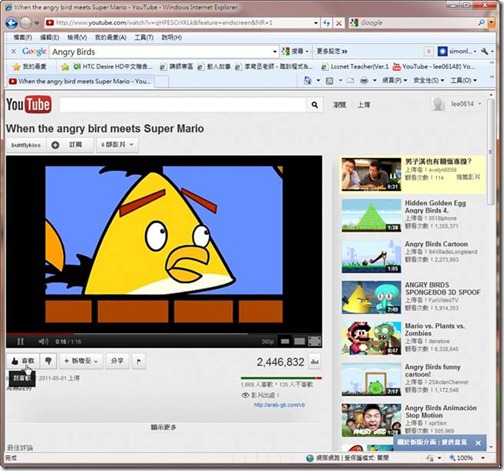Click the Mario vs. Plants vs. Zombies thumbnail
Viewport: 504px width, 471px height.
(371, 338)
